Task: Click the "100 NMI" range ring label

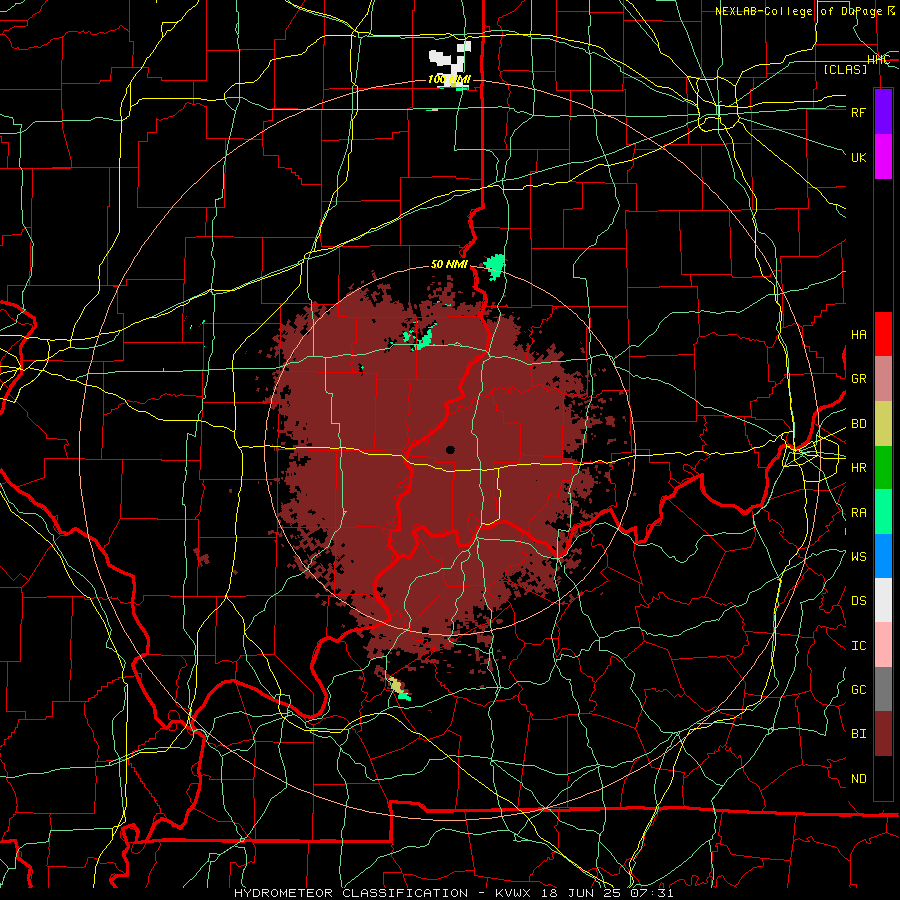Action: pyautogui.click(x=449, y=79)
